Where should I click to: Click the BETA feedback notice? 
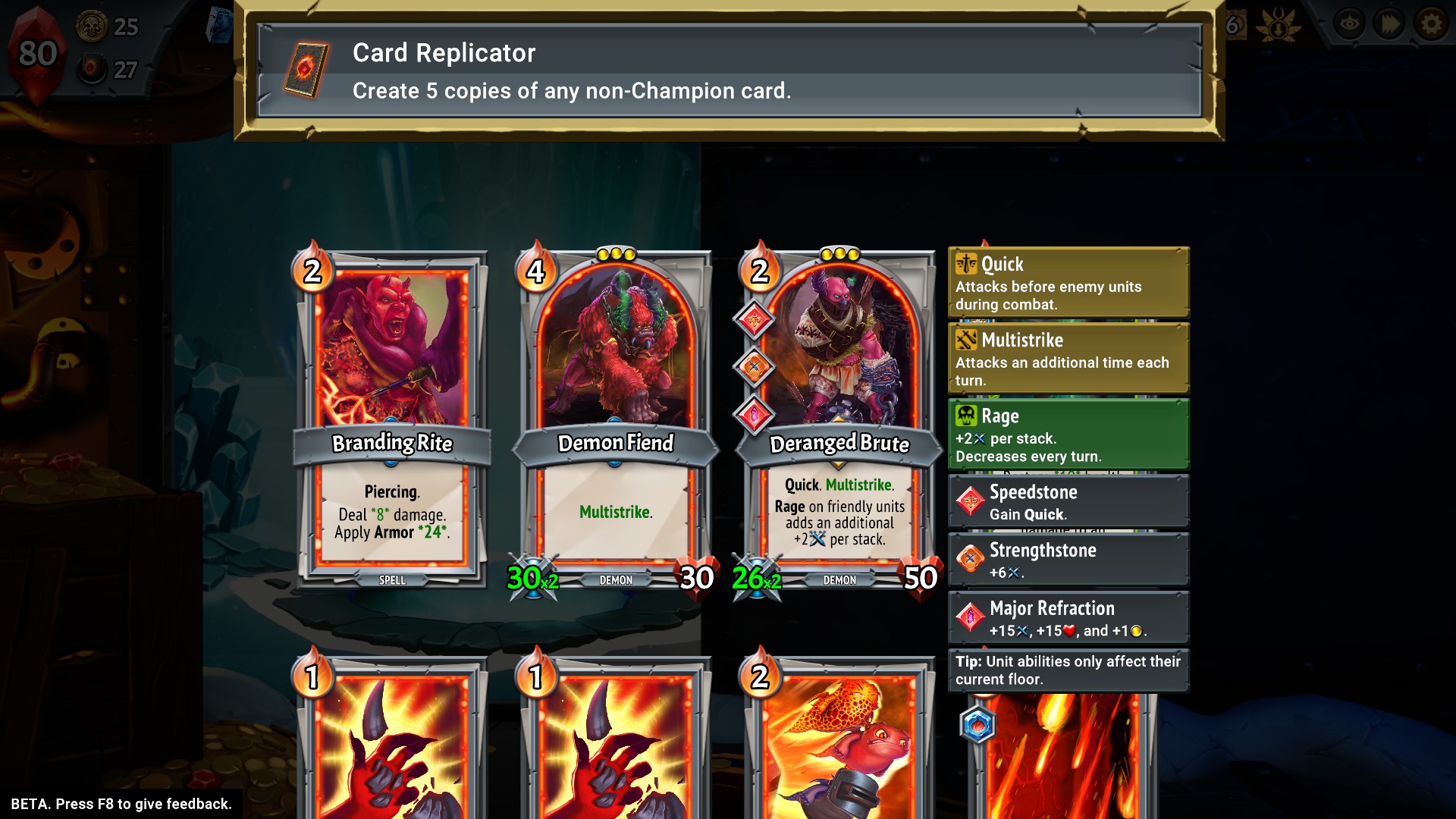121,804
